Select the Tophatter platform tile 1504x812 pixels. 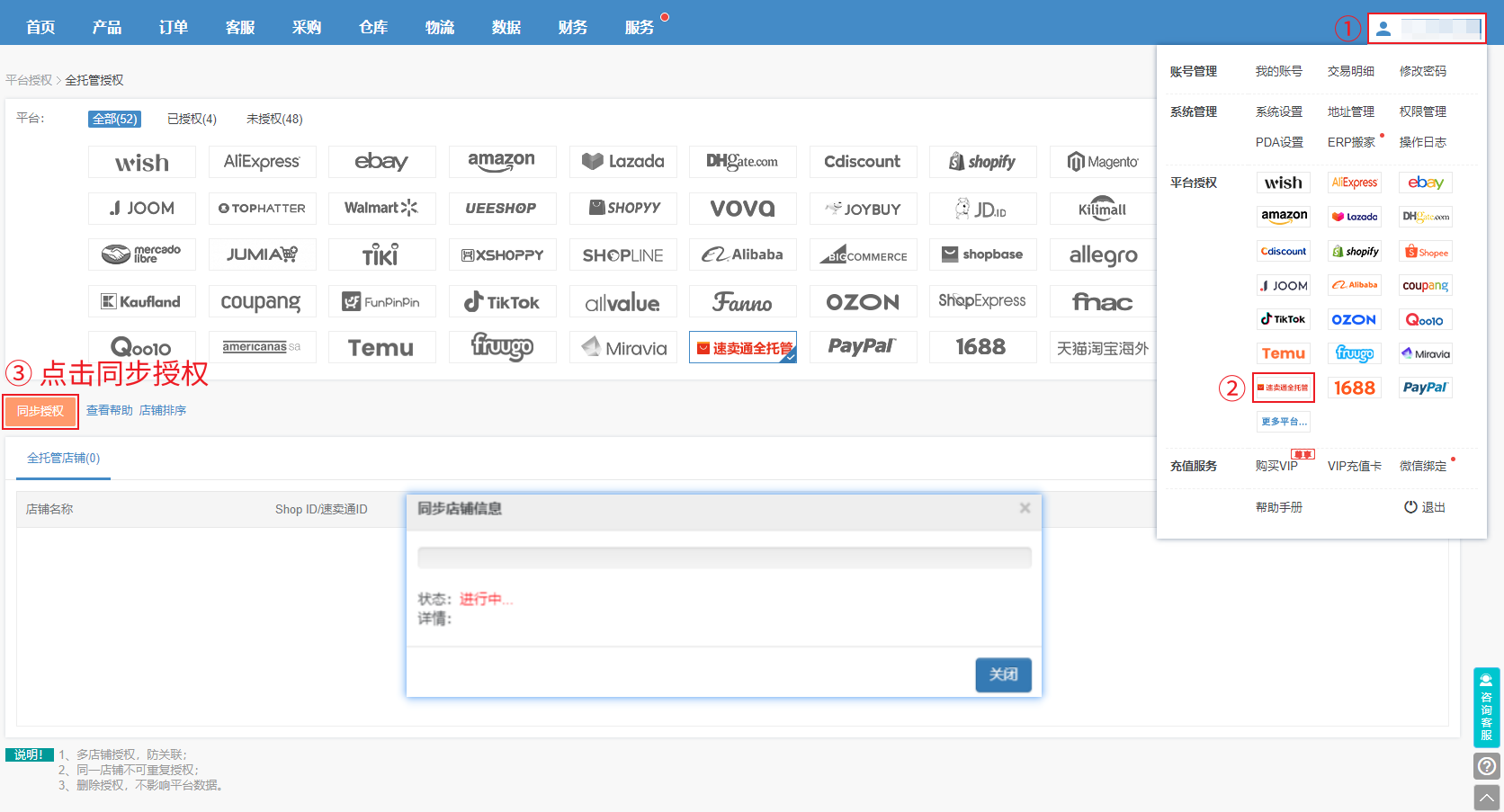pyautogui.click(x=262, y=209)
